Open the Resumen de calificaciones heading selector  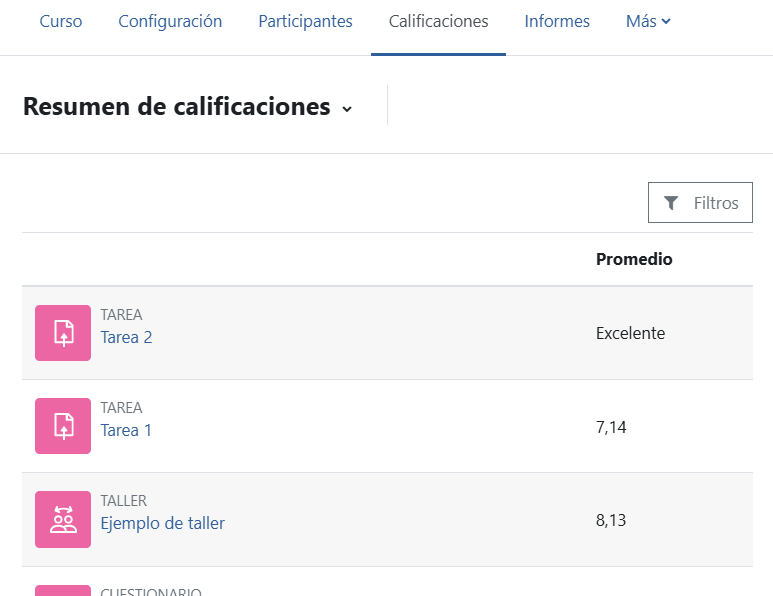188,106
